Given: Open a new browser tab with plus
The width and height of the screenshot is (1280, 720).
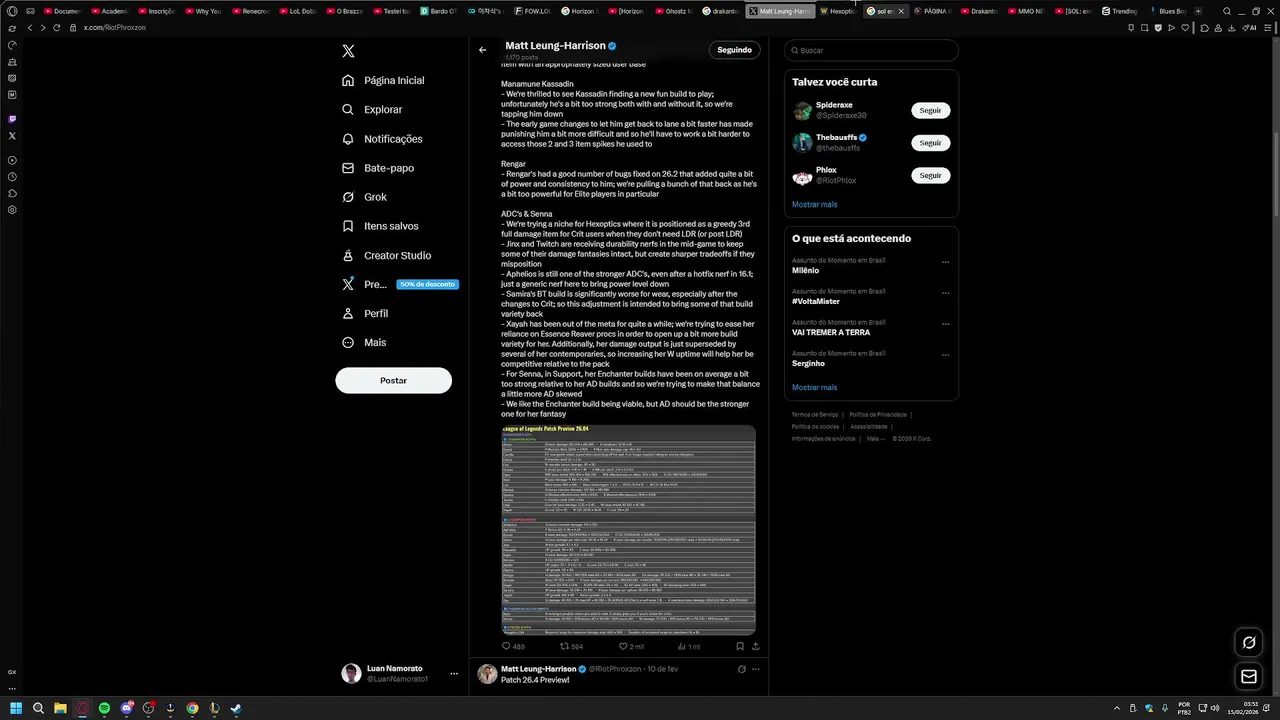Looking at the screenshot, I should pos(1198,11).
